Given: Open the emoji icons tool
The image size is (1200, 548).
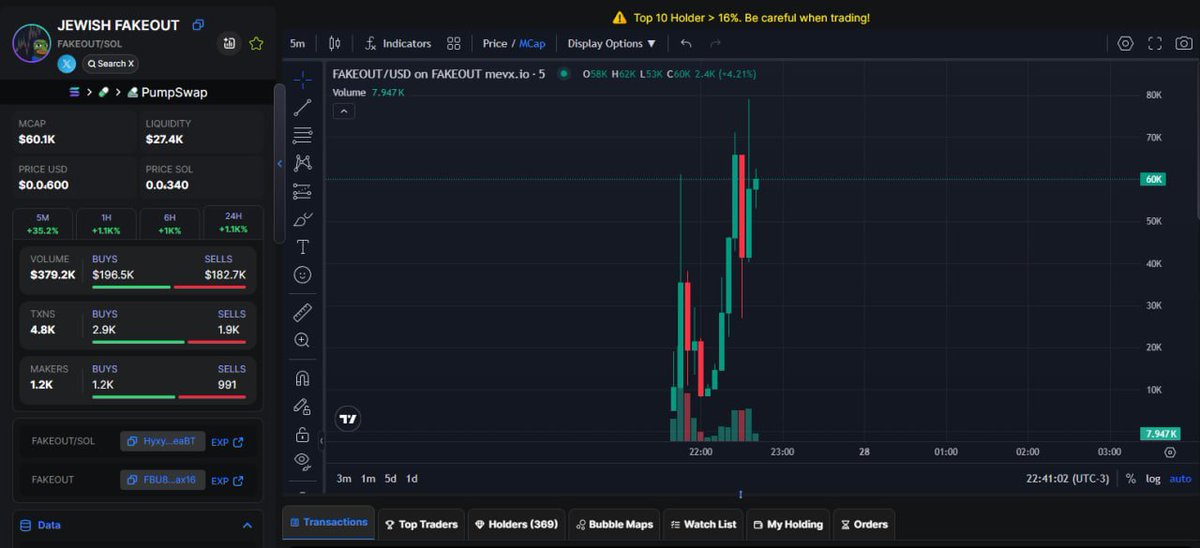Looking at the screenshot, I should [x=302, y=275].
